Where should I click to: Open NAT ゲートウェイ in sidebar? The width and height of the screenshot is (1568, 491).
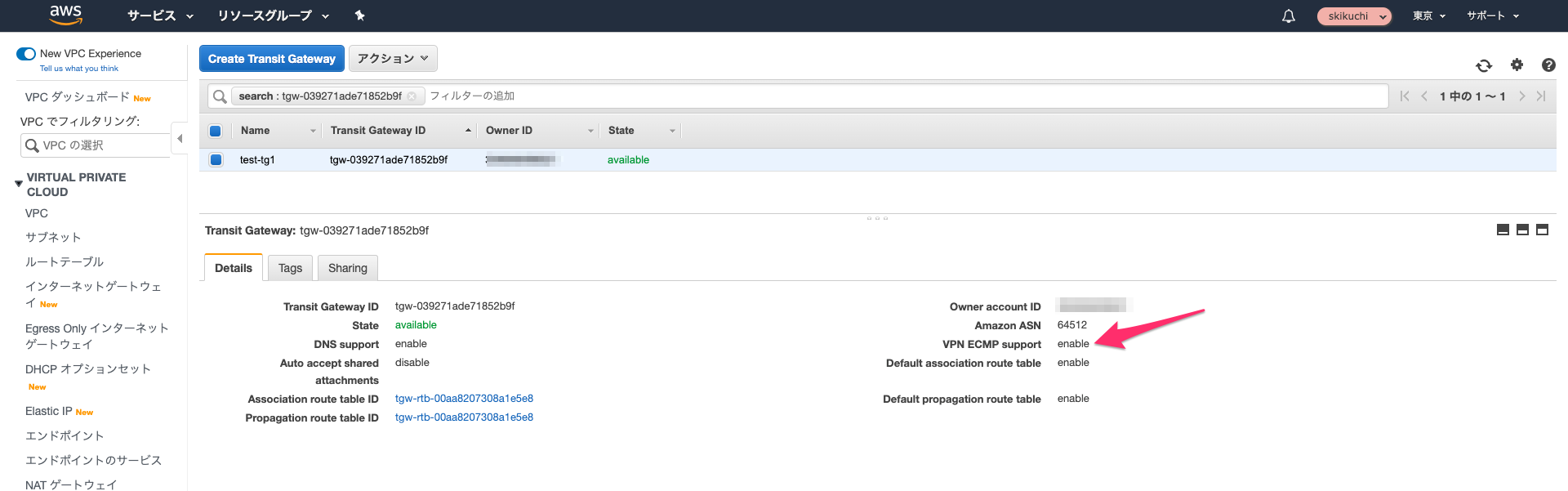click(x=71, y=484)
